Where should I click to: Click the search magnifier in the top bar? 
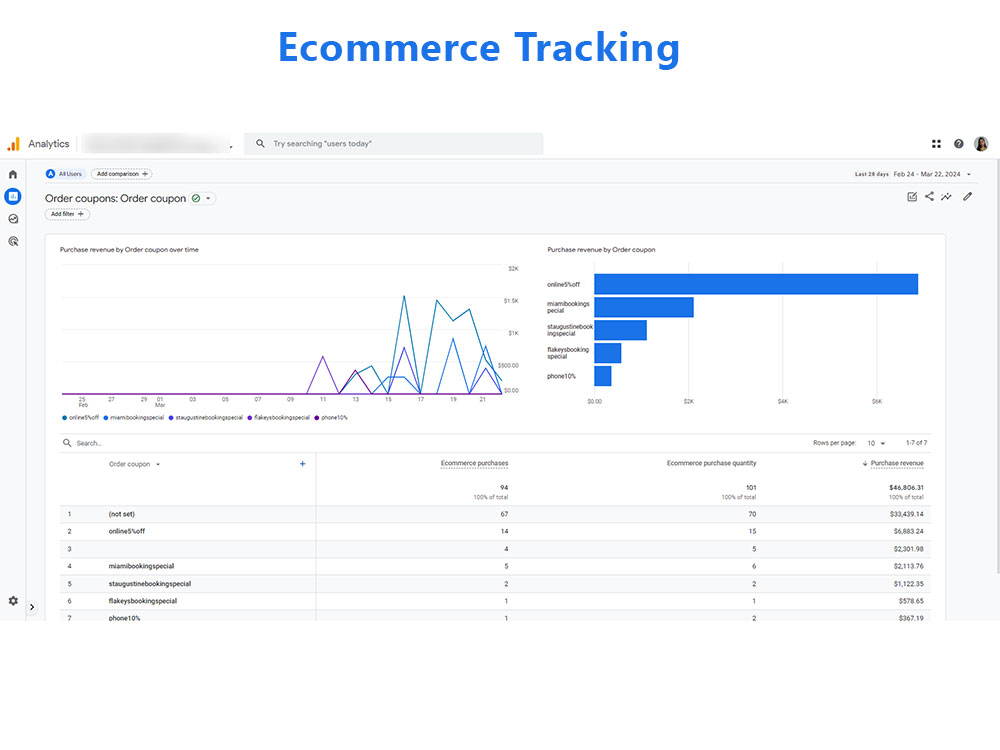tap(260, 143)
